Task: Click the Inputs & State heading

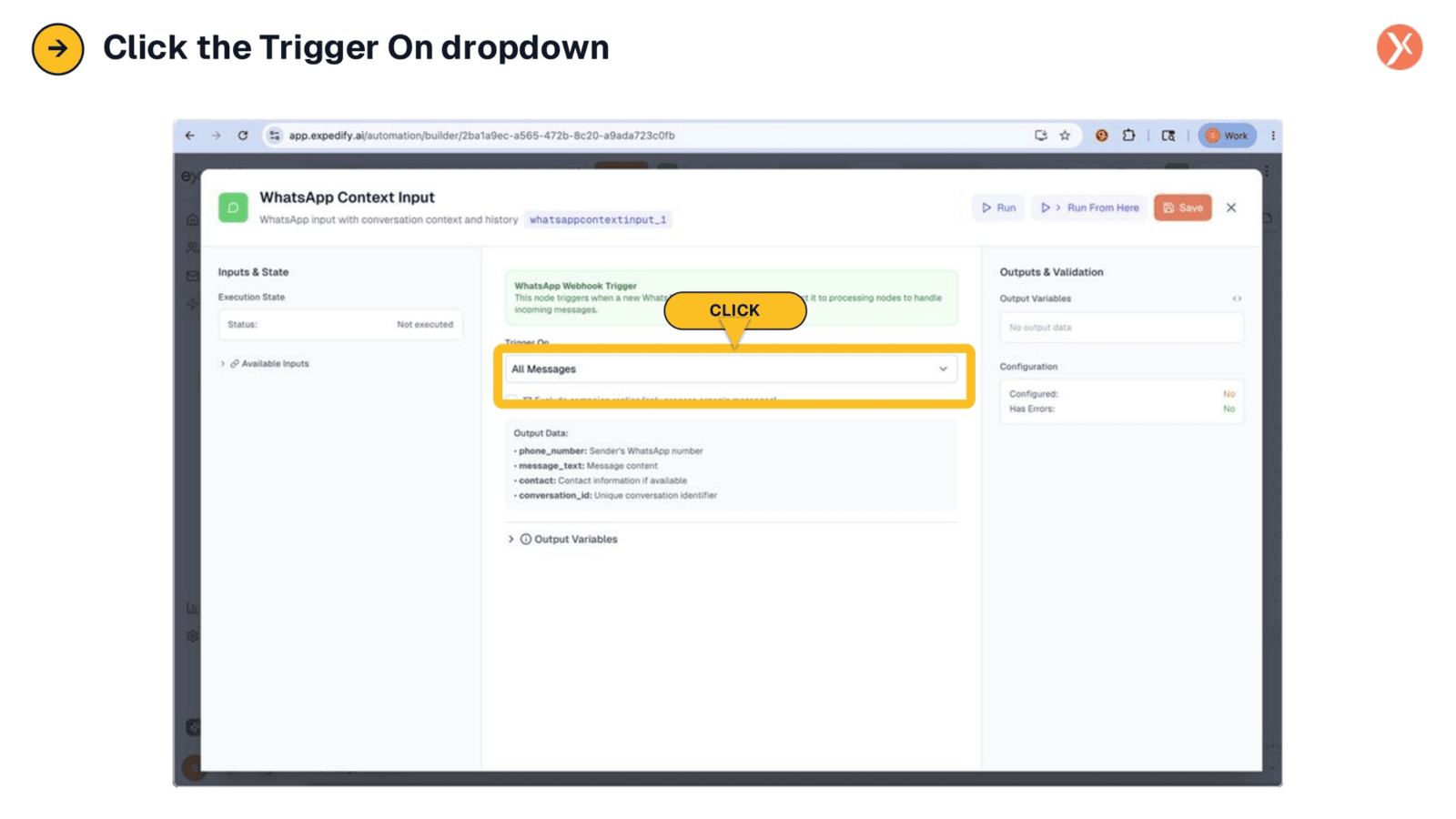Action: pos(253,272)
